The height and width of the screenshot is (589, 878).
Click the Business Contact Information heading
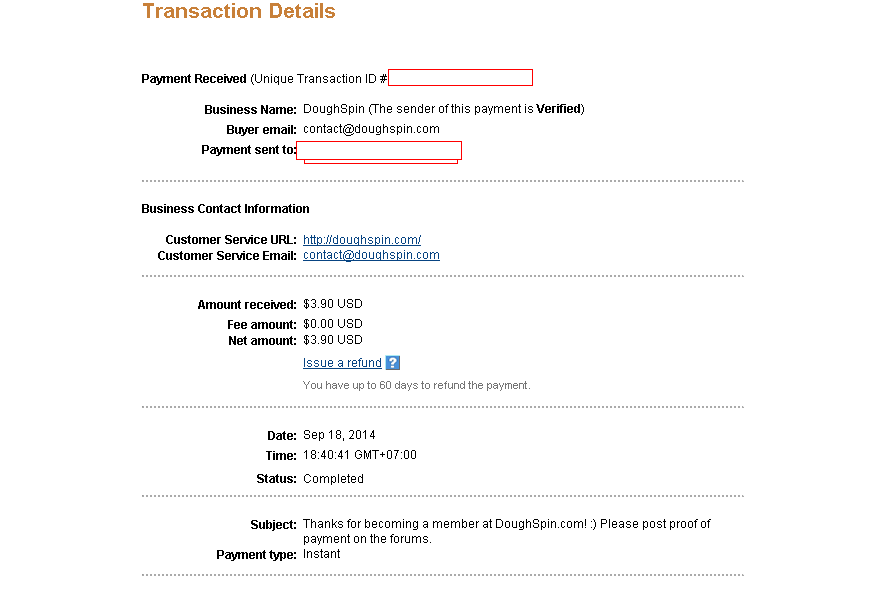point(225,209)
